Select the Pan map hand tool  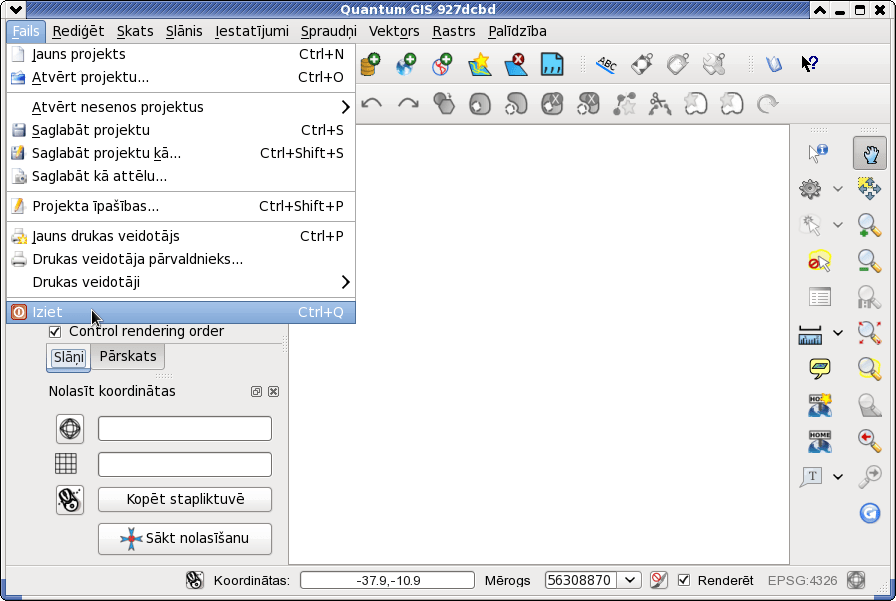click(x=870, y=153)
